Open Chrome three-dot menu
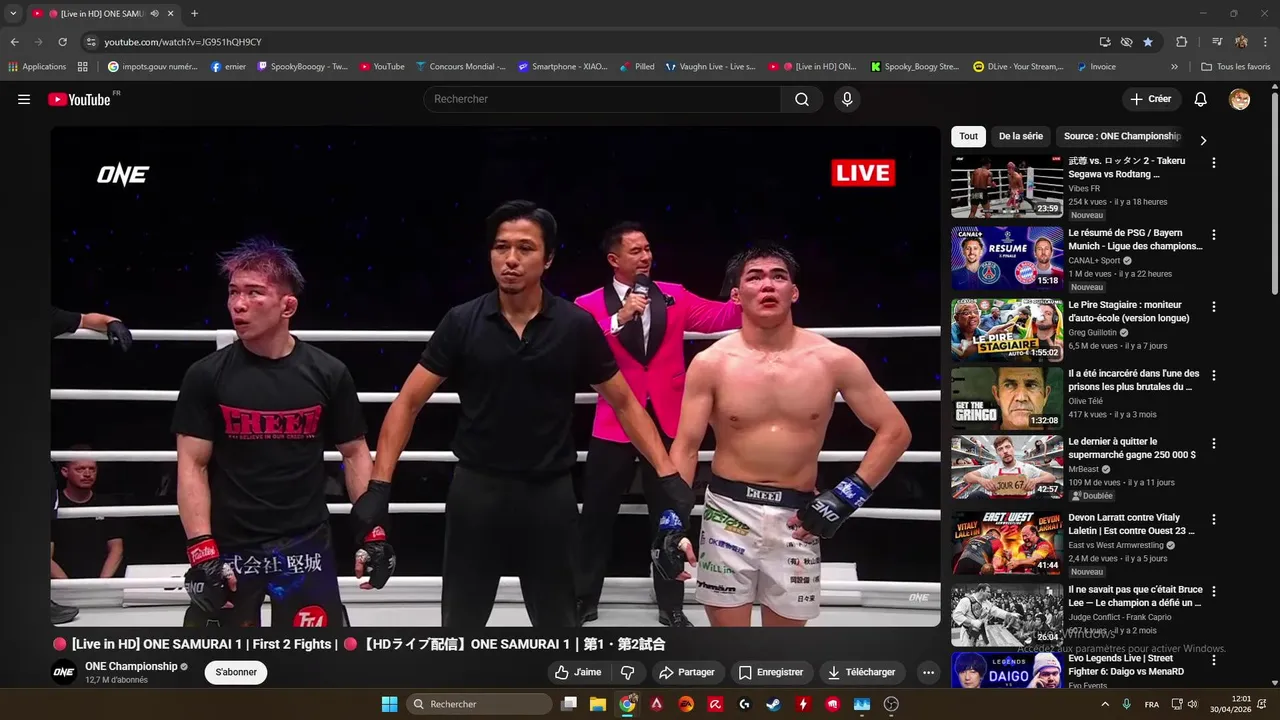 tap(1266, 42)
